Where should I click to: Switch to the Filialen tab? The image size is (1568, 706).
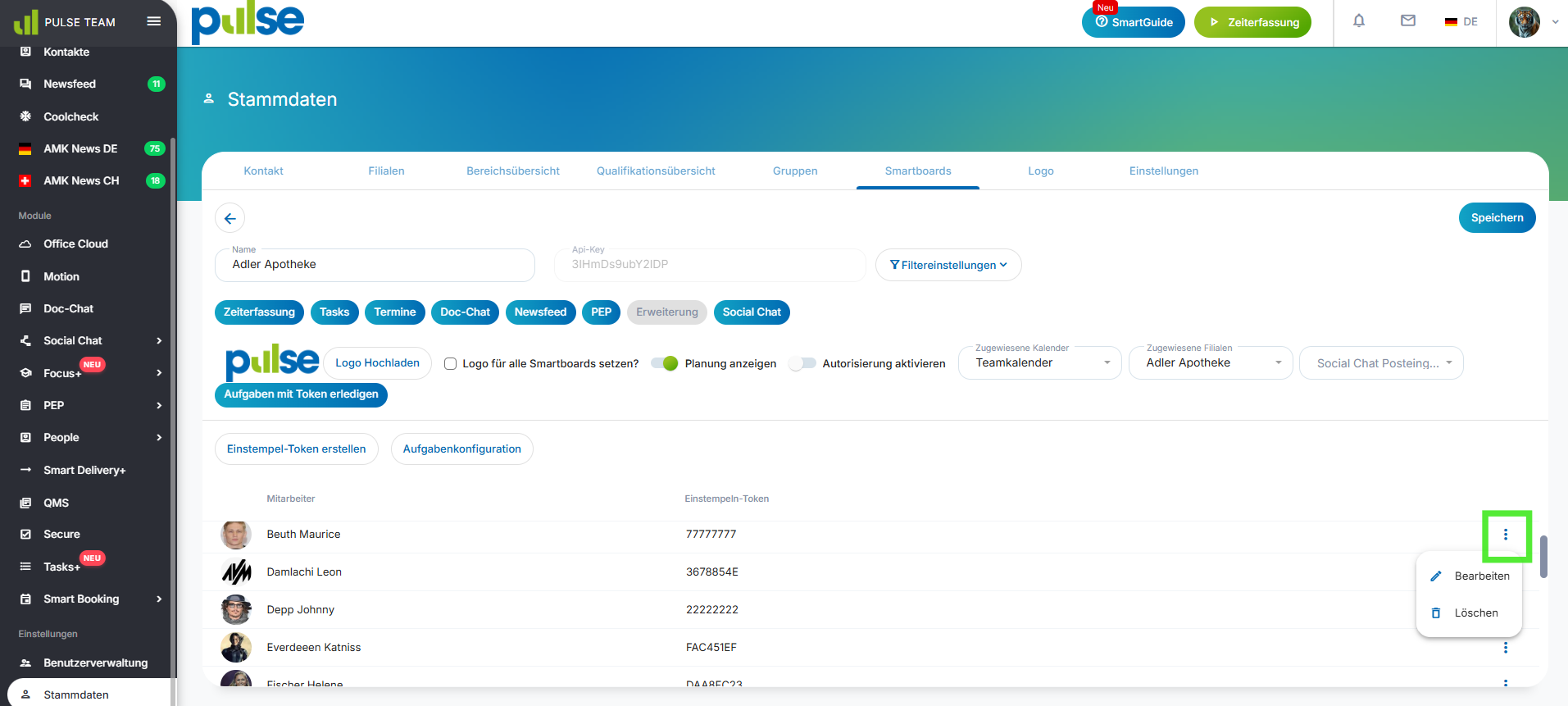tap(386, 171)
